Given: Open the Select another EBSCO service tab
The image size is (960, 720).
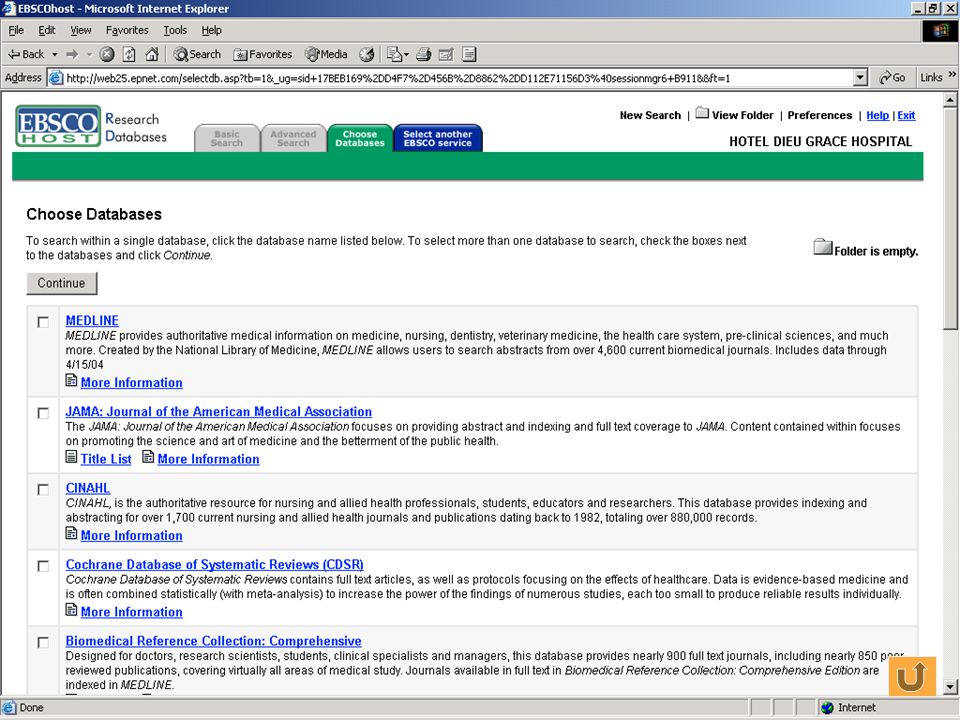Looking at the screenshot, I should tap(438, 138).
